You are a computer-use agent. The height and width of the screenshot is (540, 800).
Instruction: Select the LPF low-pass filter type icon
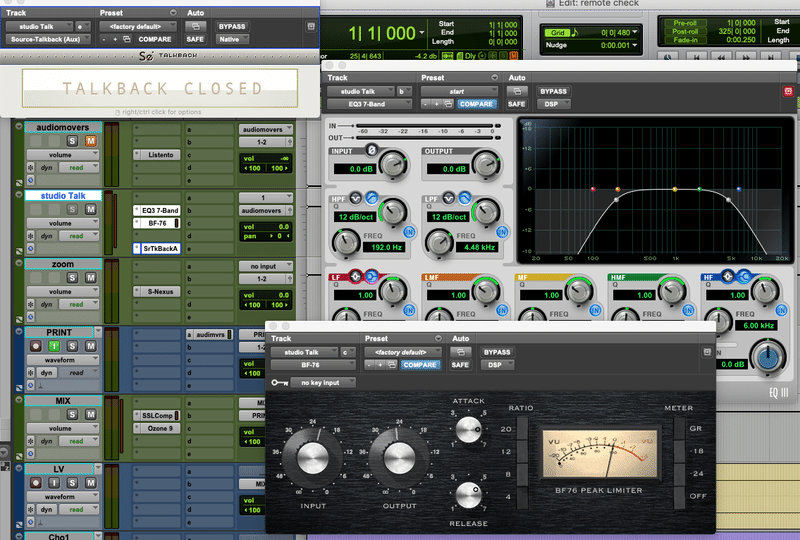464,198
